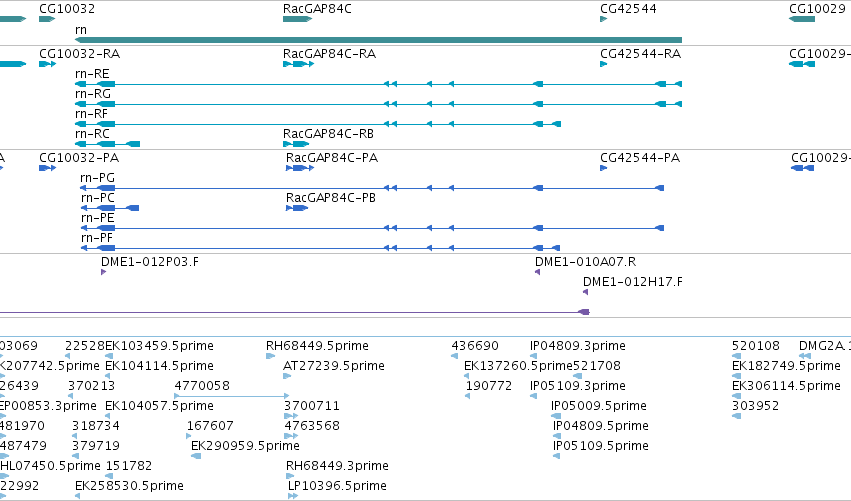Select the RH68449.3prime EST label
The image size is (851, 501).
tap(338, 467)
